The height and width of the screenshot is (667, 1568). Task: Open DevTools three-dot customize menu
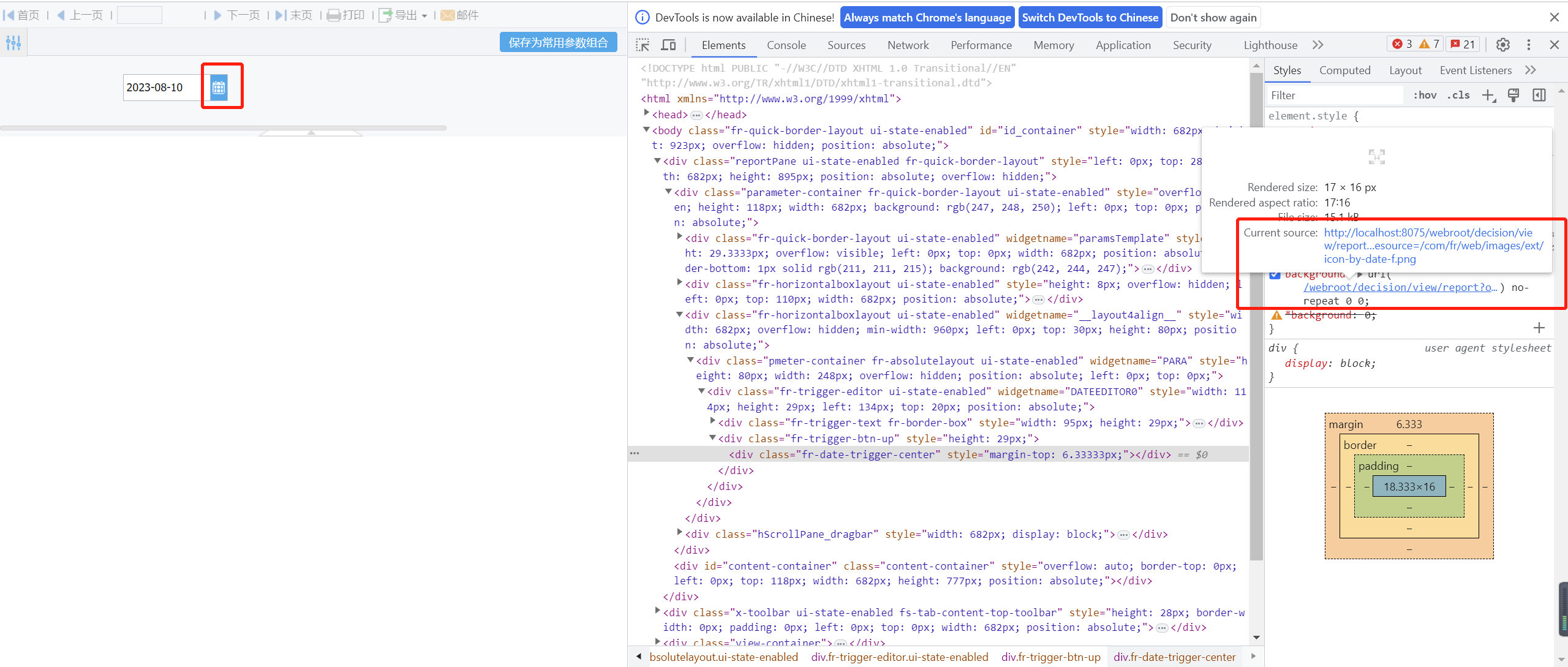pyautogui.click(x=1529, y=45)
